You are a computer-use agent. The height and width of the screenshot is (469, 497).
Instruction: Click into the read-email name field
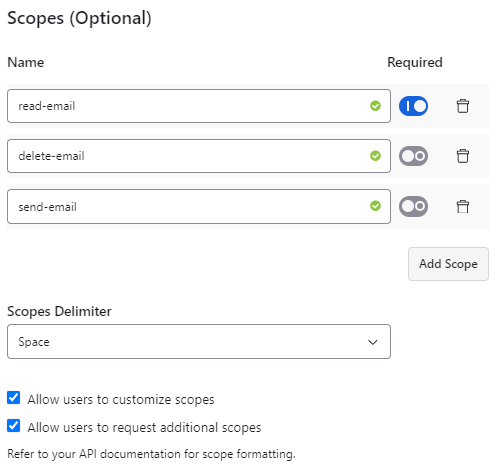[199, 106]
